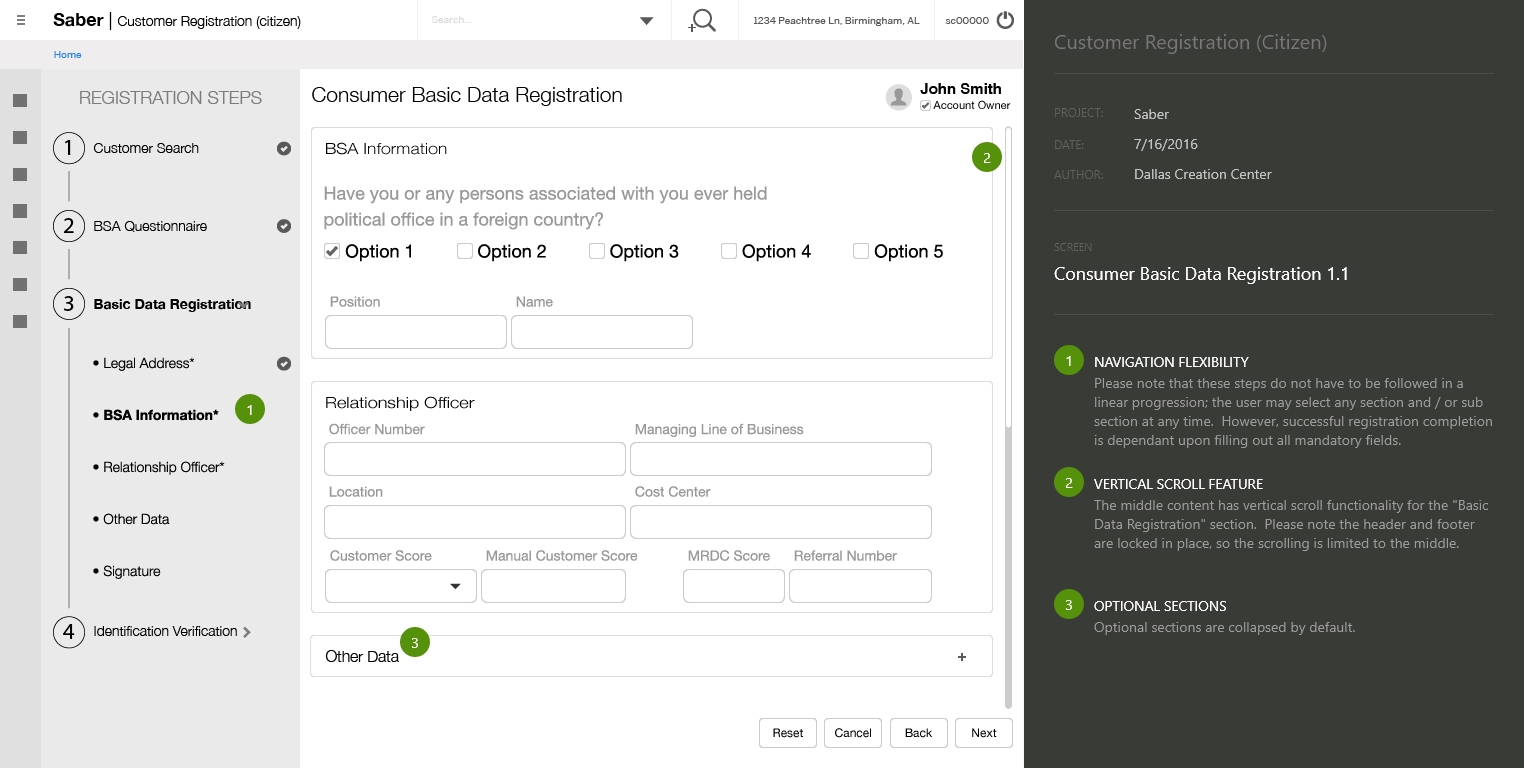Click the Reset button
Viewport: 1524px width, 768px height.
click(x=788, y=733)
